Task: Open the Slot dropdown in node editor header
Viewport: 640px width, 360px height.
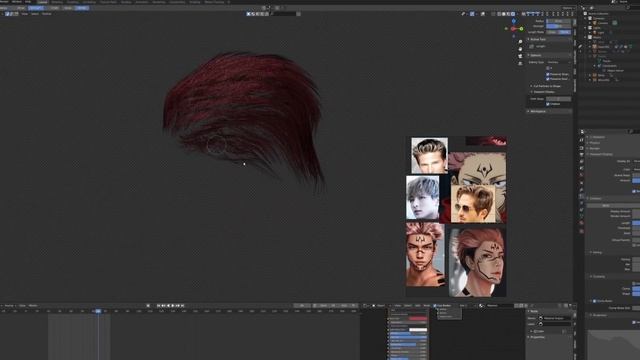Action: click(462, 306)
